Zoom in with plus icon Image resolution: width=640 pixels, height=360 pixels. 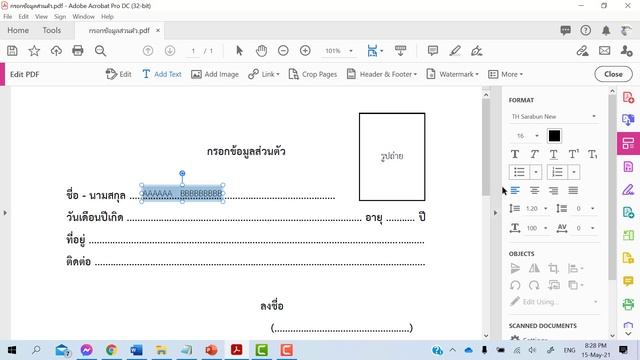coord(305,51)
